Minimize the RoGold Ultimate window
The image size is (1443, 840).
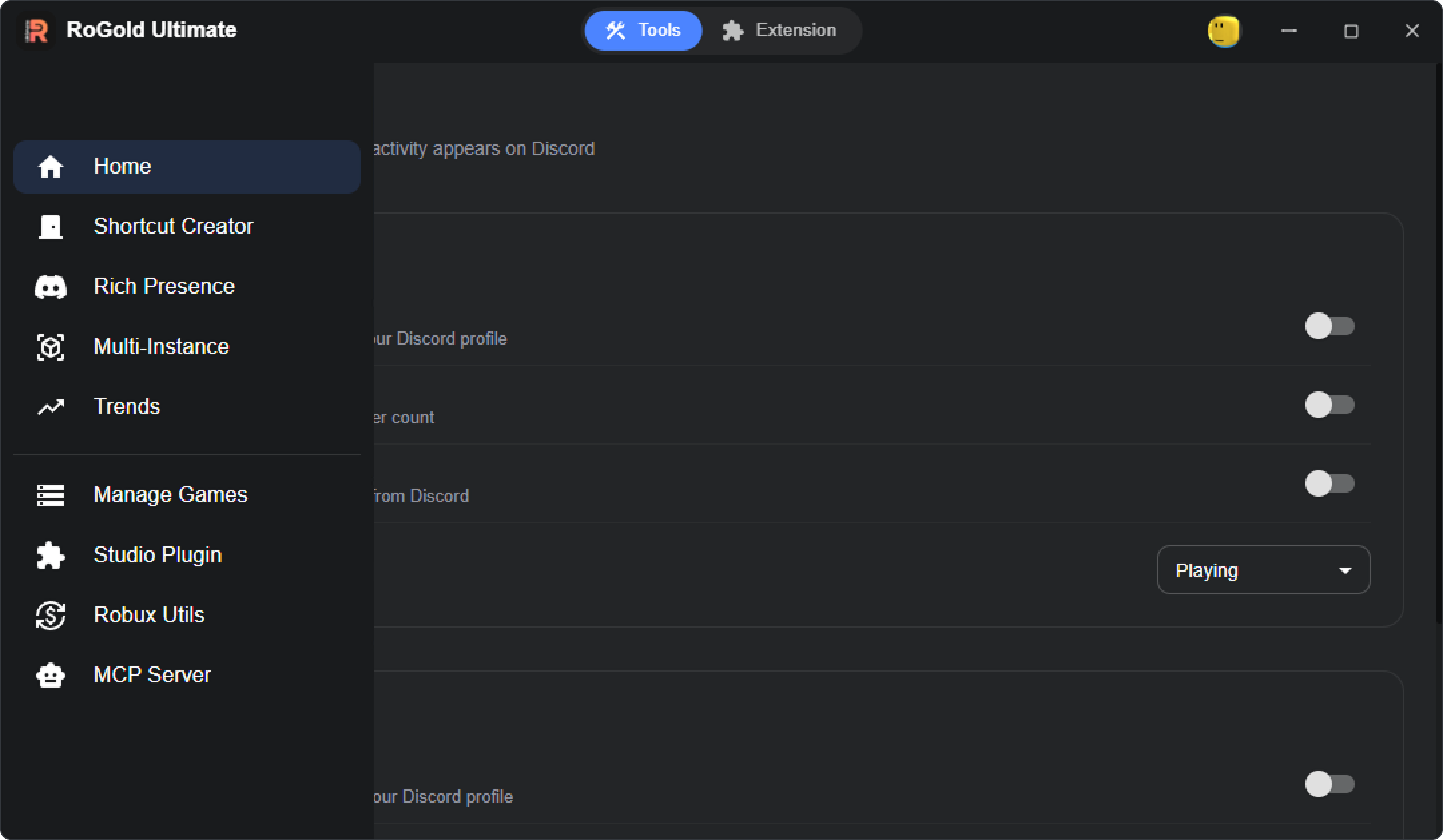tap(1289, 31)
